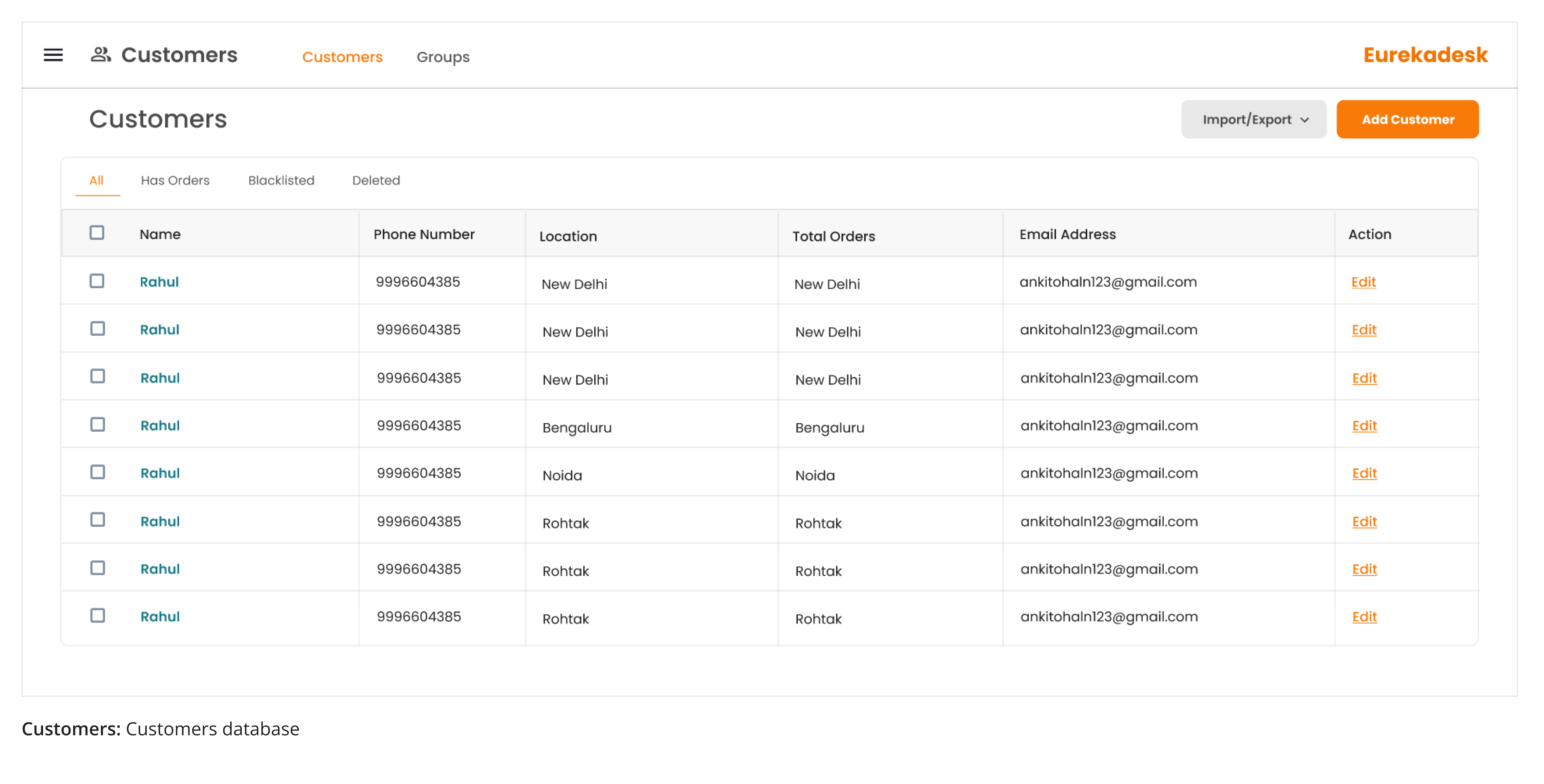Click the email address in Bengaluru row
The image size is (1544, 784).
(1109, 426)
